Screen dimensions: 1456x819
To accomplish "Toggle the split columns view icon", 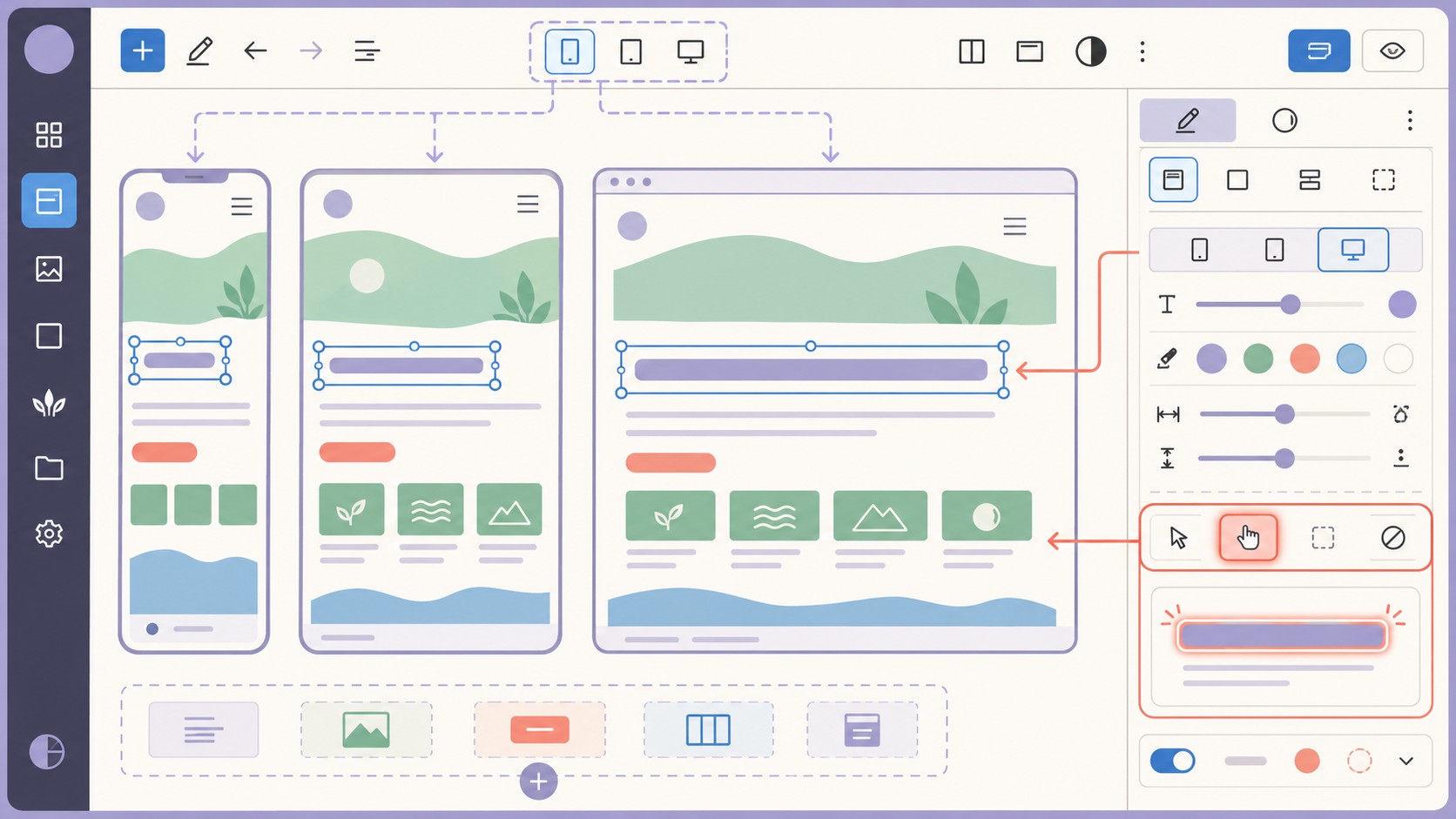I will click(972, 51).
